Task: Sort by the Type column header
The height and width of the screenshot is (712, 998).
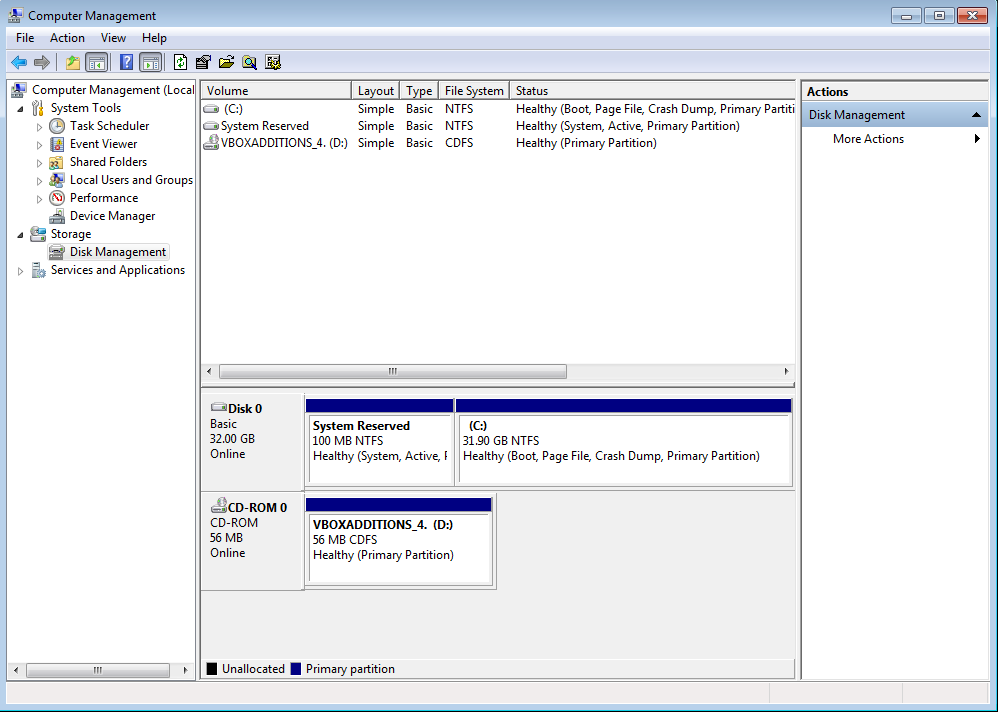Action: click(419, 90)
